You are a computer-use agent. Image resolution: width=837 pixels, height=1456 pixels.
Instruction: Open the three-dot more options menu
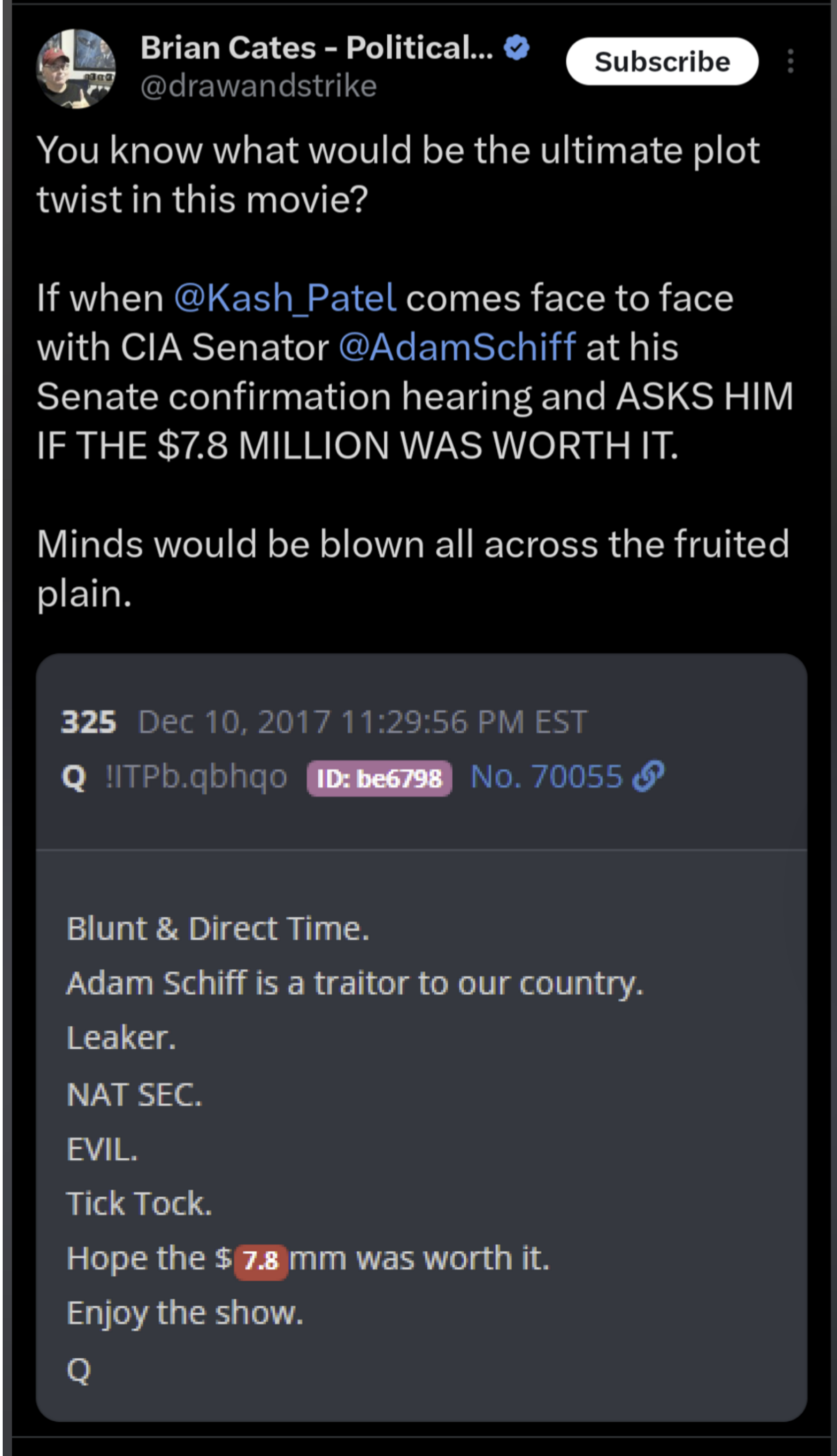coord(790,61)
